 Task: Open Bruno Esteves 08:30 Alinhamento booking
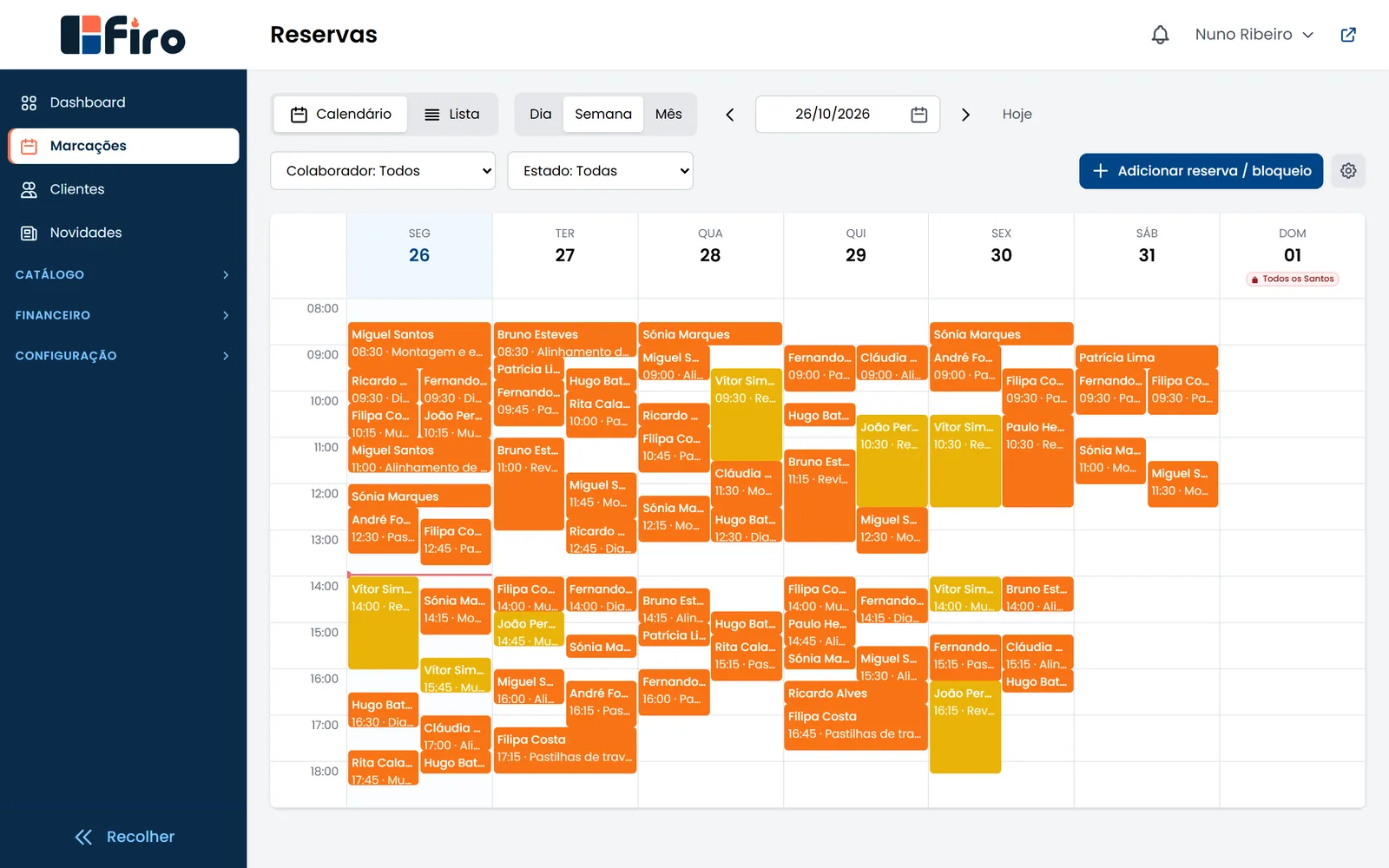[x=565, y=340]
